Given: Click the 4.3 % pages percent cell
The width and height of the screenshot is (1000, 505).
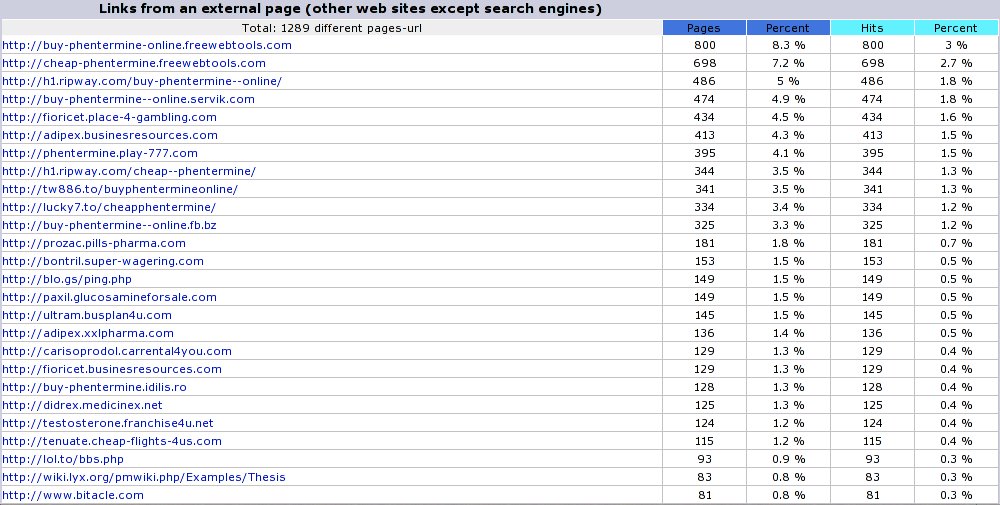Looking at the screenshot, I should pyautogui.click(x=788, y=135).
